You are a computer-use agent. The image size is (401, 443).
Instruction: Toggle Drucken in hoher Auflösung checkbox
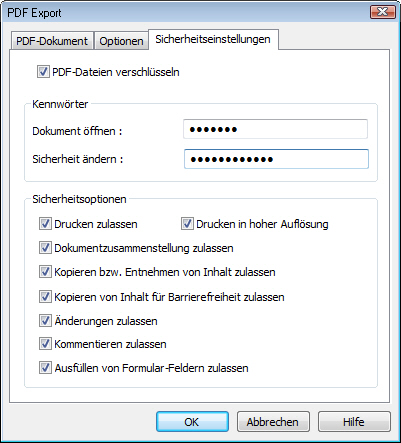coord(187,224)
